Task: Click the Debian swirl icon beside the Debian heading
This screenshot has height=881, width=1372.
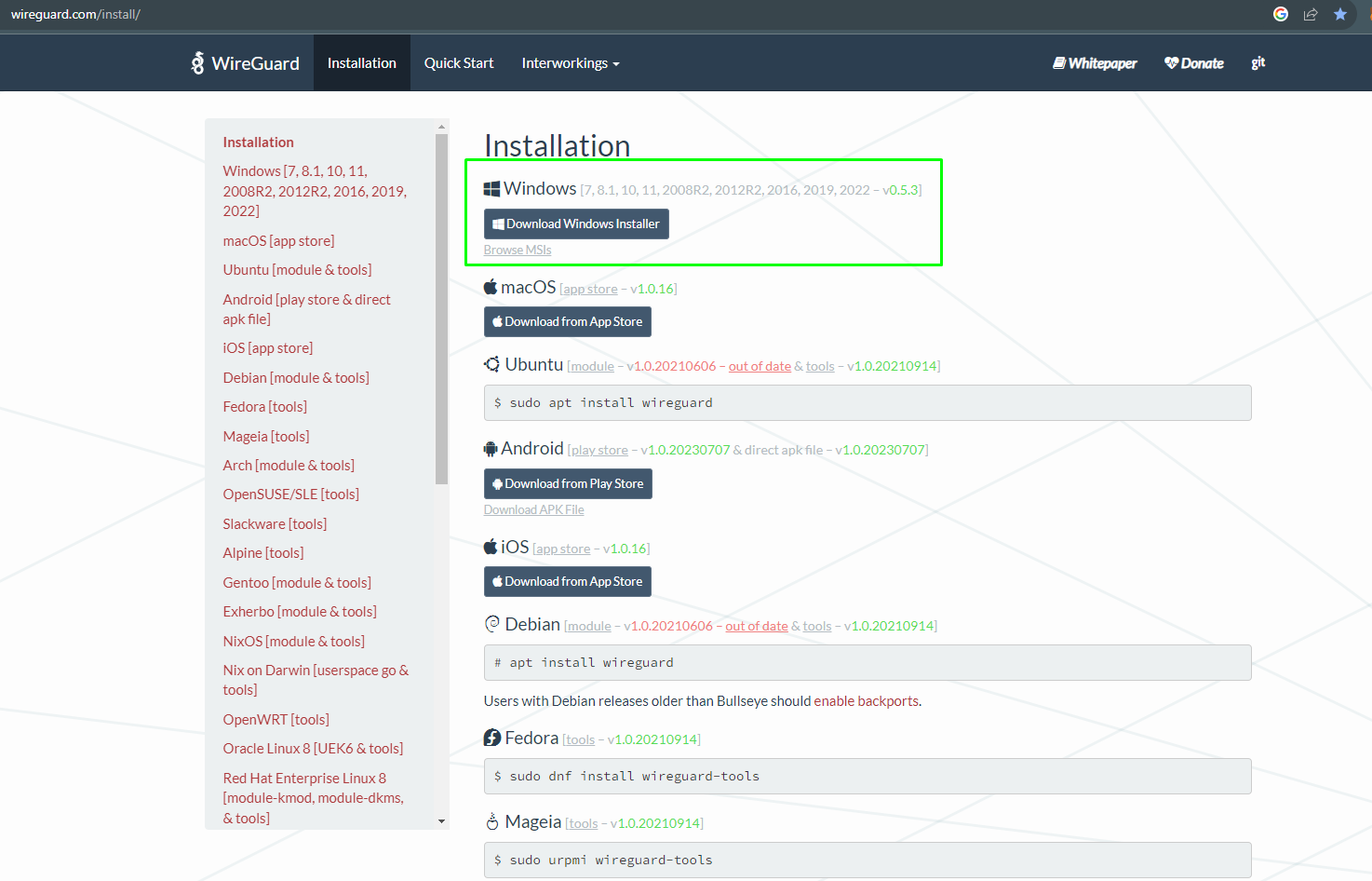Action: tap(491, 624)
